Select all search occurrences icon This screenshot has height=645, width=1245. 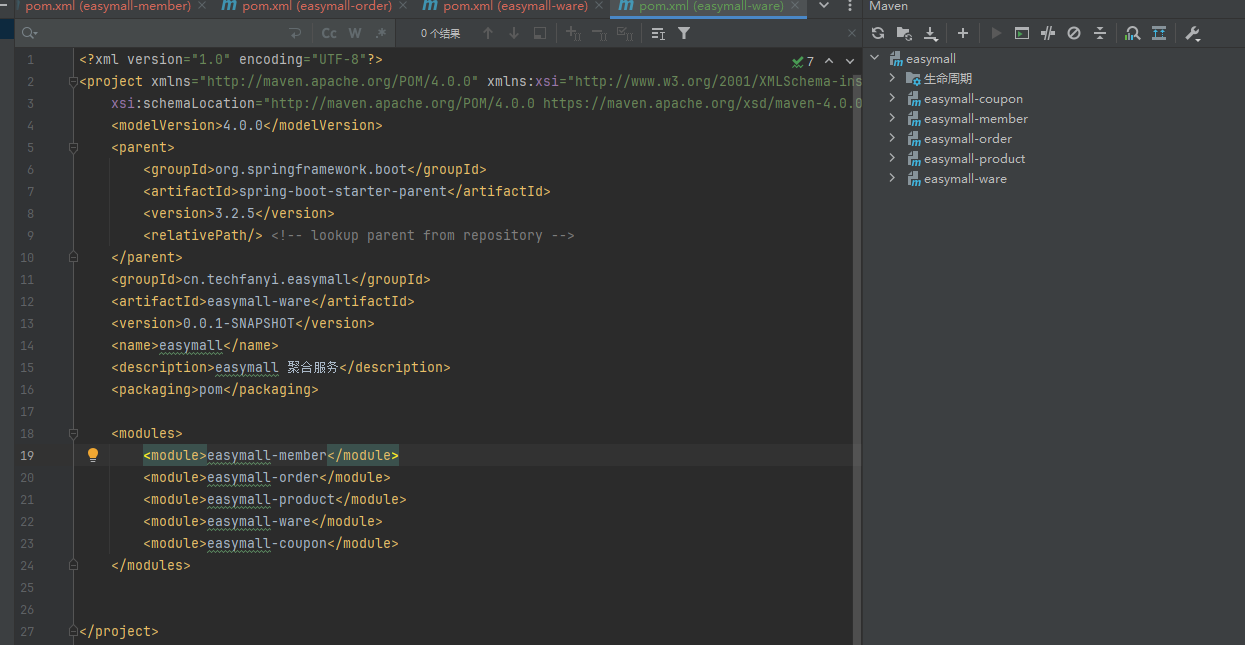coord(625,33)
